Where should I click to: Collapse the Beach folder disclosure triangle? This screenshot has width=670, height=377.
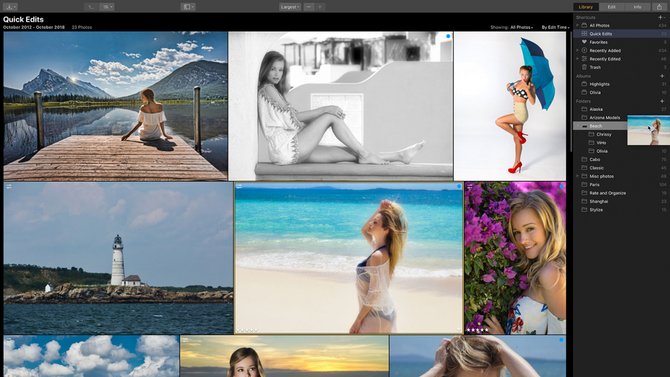578,126
